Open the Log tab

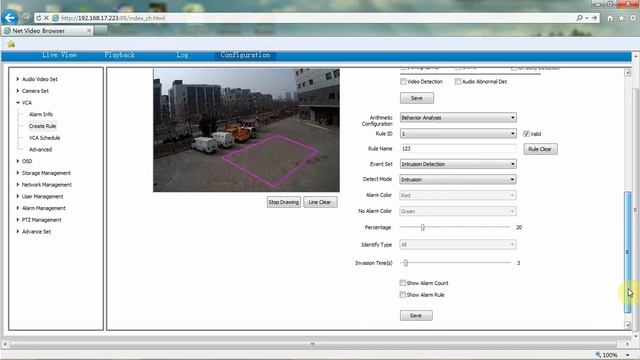[x=182, y=55]
